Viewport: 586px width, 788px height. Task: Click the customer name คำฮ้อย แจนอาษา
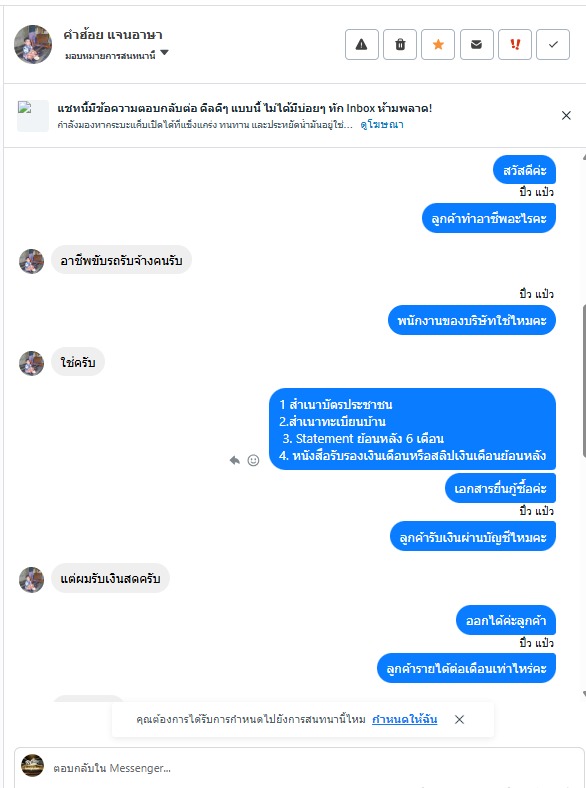113,35
